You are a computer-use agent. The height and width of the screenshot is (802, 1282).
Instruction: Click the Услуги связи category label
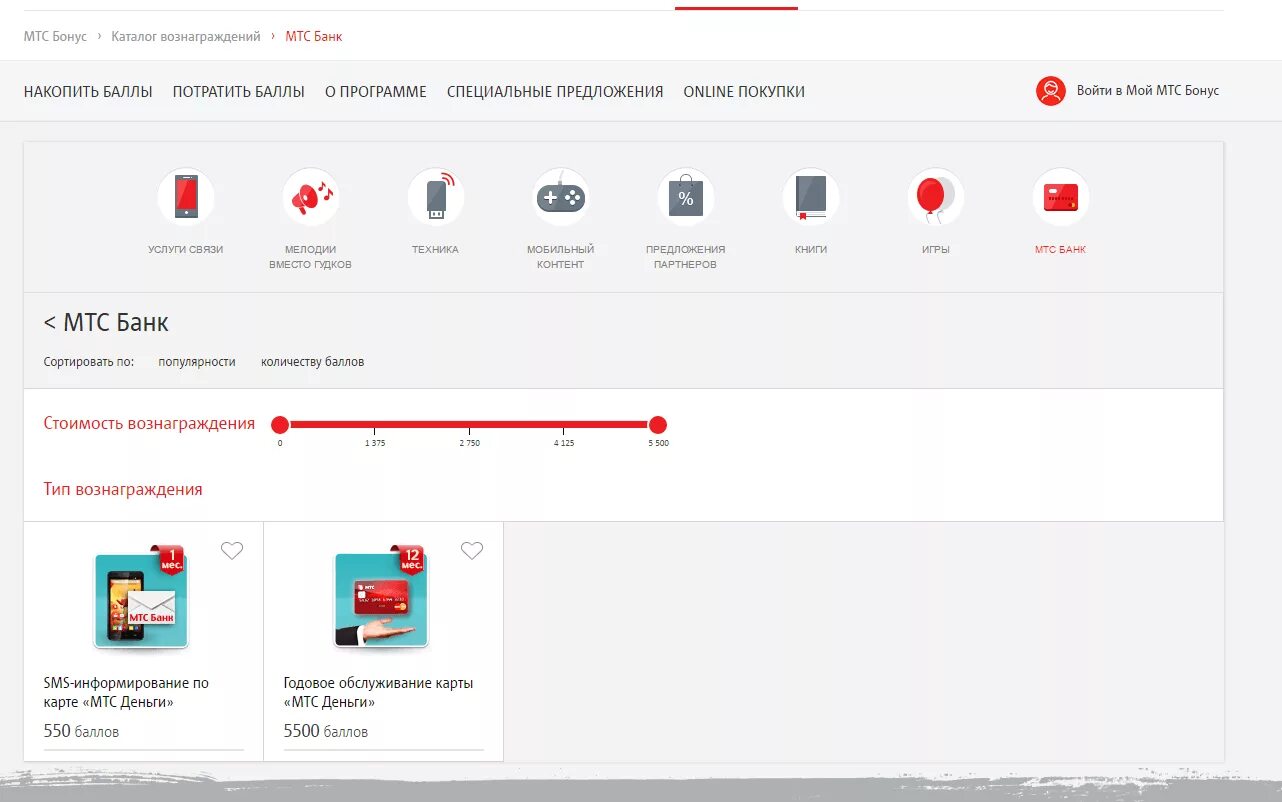186,250
